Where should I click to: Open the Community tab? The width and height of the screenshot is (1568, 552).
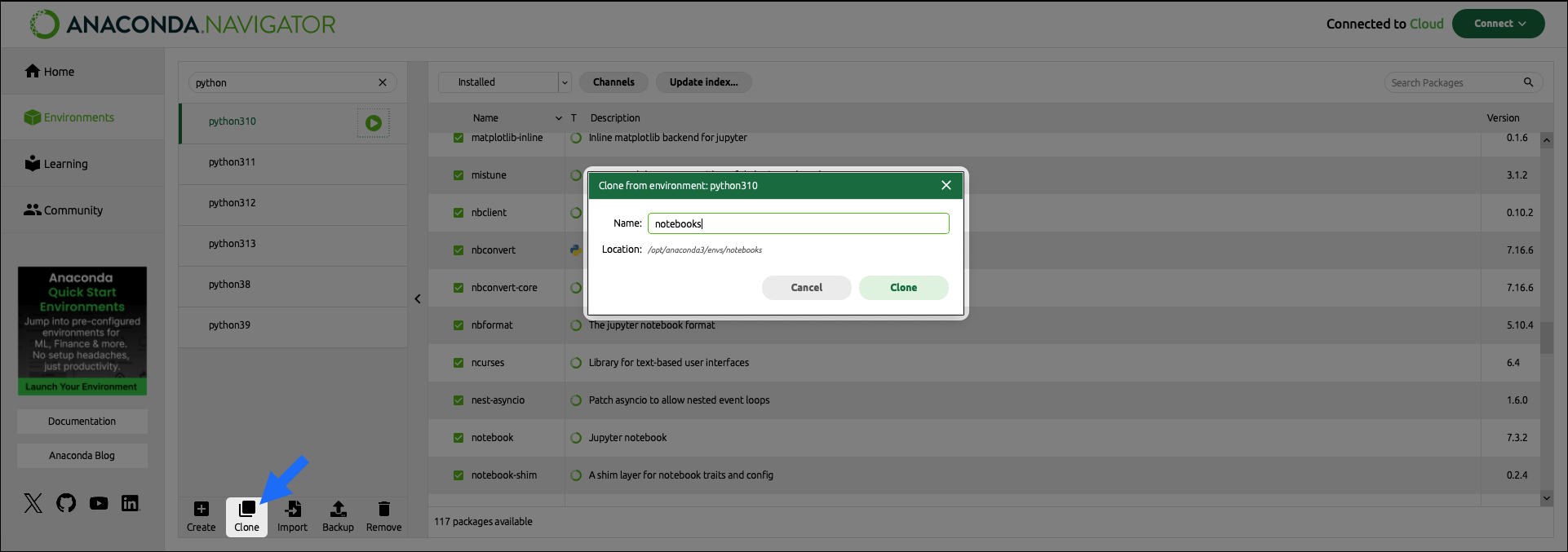pos(82,210)
